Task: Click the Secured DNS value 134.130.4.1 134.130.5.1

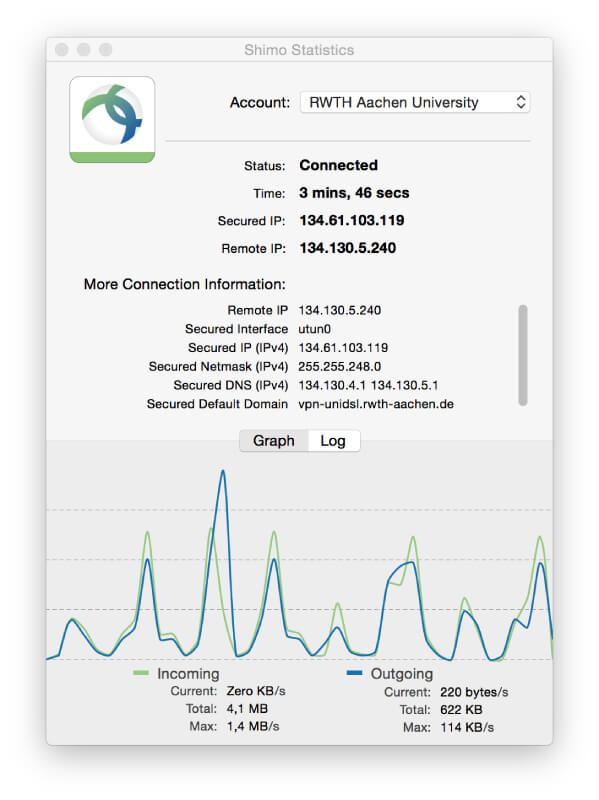Action: 368,385
